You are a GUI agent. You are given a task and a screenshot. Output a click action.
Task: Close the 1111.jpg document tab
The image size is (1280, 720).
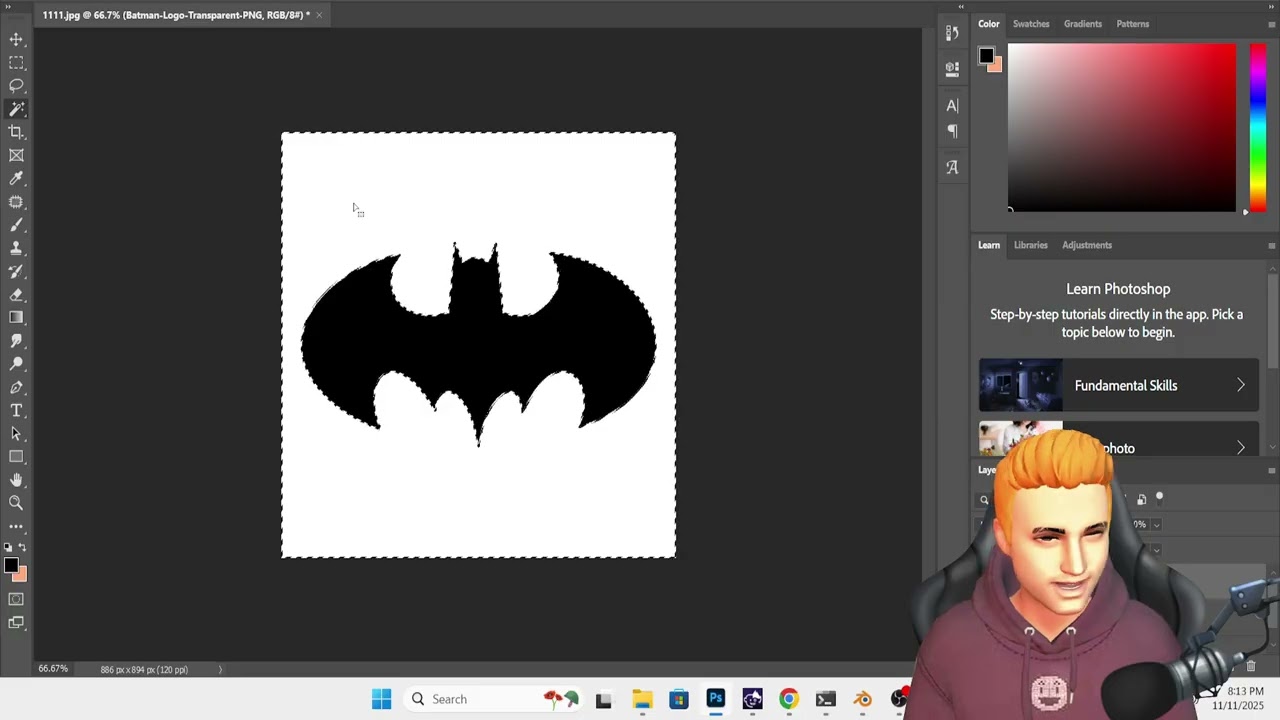click(x=319, y=15)
